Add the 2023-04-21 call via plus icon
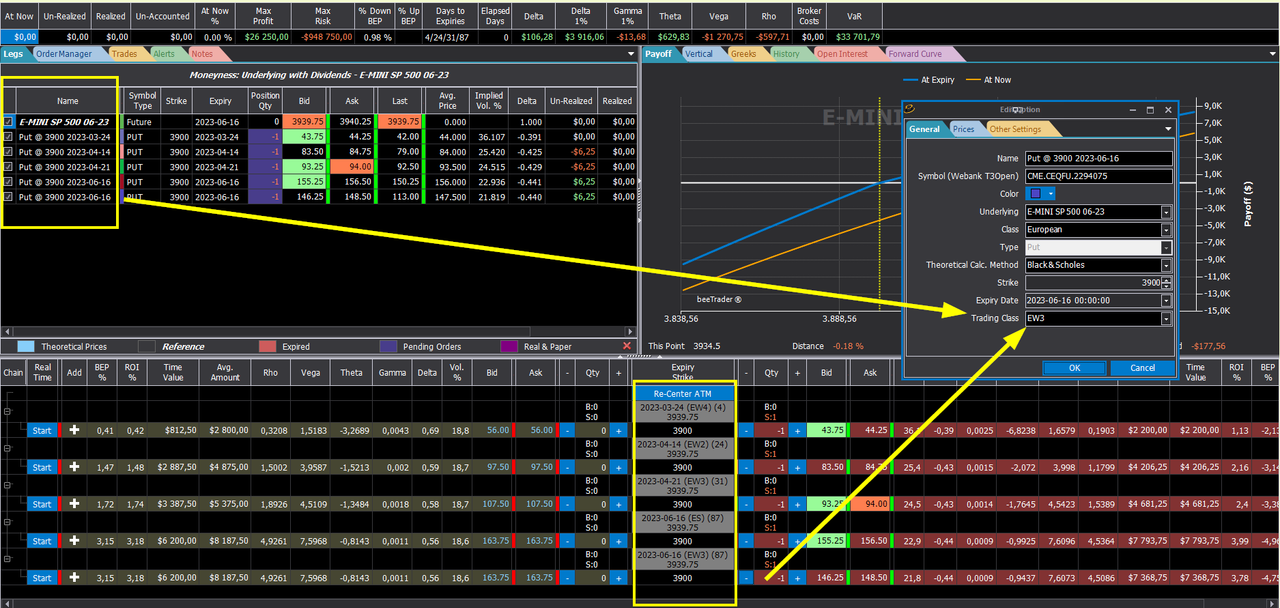1280x608 pixels. coord(73,504)
